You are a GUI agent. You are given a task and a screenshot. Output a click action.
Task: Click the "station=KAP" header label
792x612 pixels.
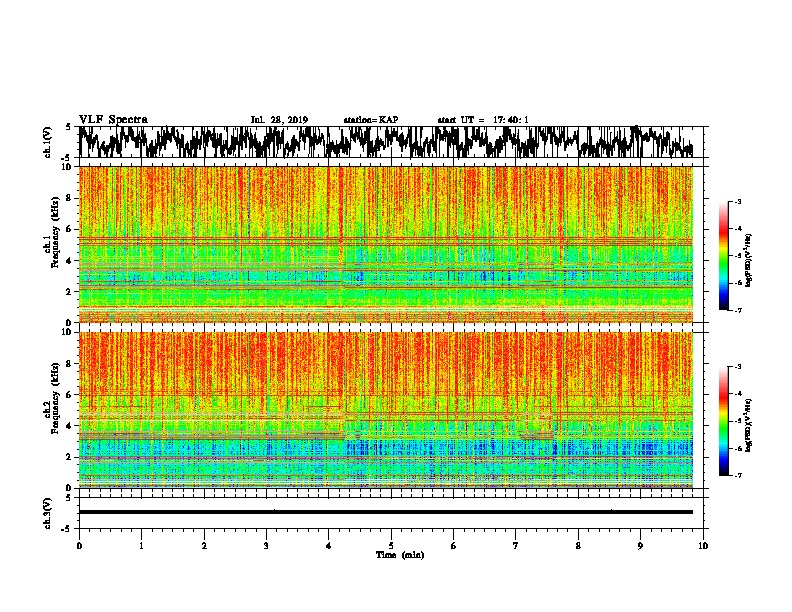[x=371, y=120]
